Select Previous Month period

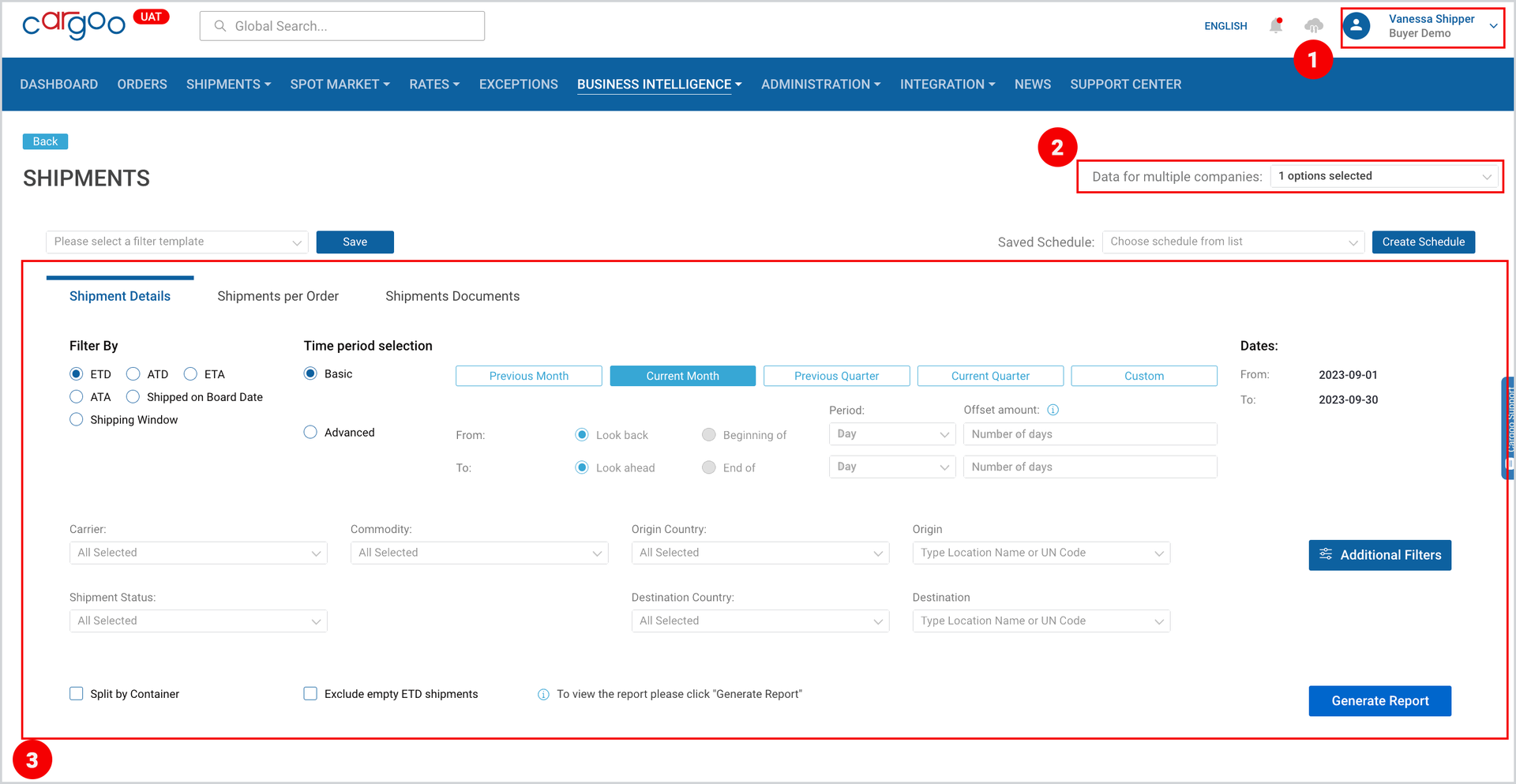[529, 376]
